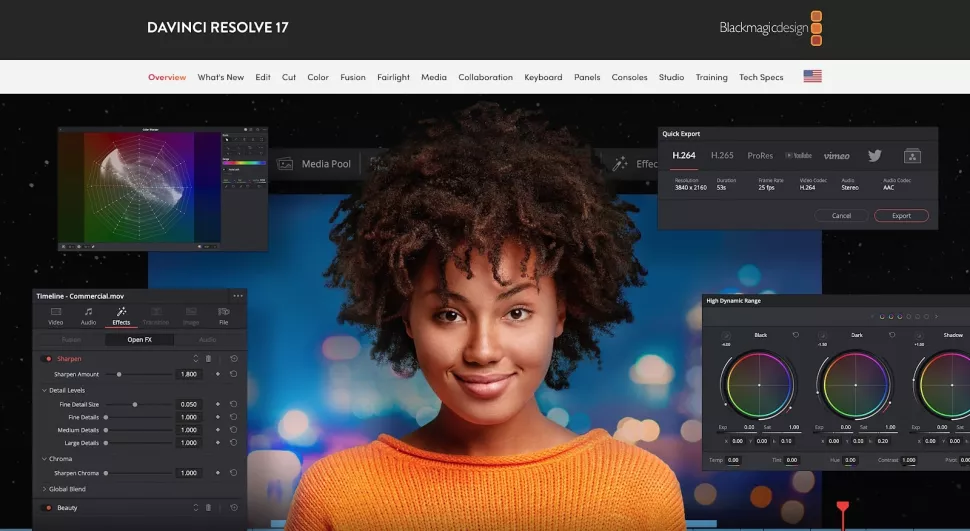Click the Sharpen Amount value field 1.800
This screenshot has height=531, width=970.
coord(189,374)
